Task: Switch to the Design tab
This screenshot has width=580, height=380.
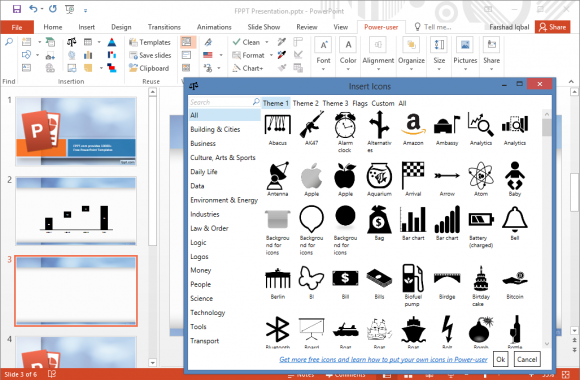Action: (121, 27)
